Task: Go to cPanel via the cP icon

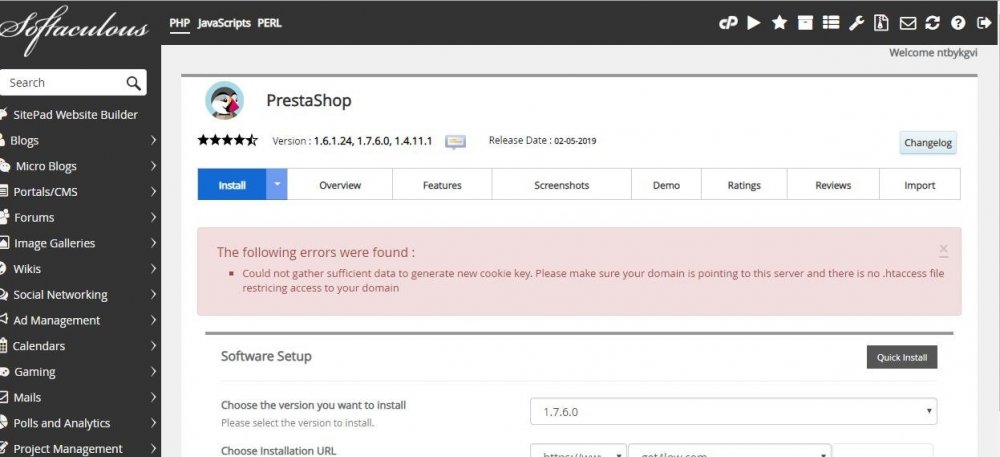Action: 728,23
